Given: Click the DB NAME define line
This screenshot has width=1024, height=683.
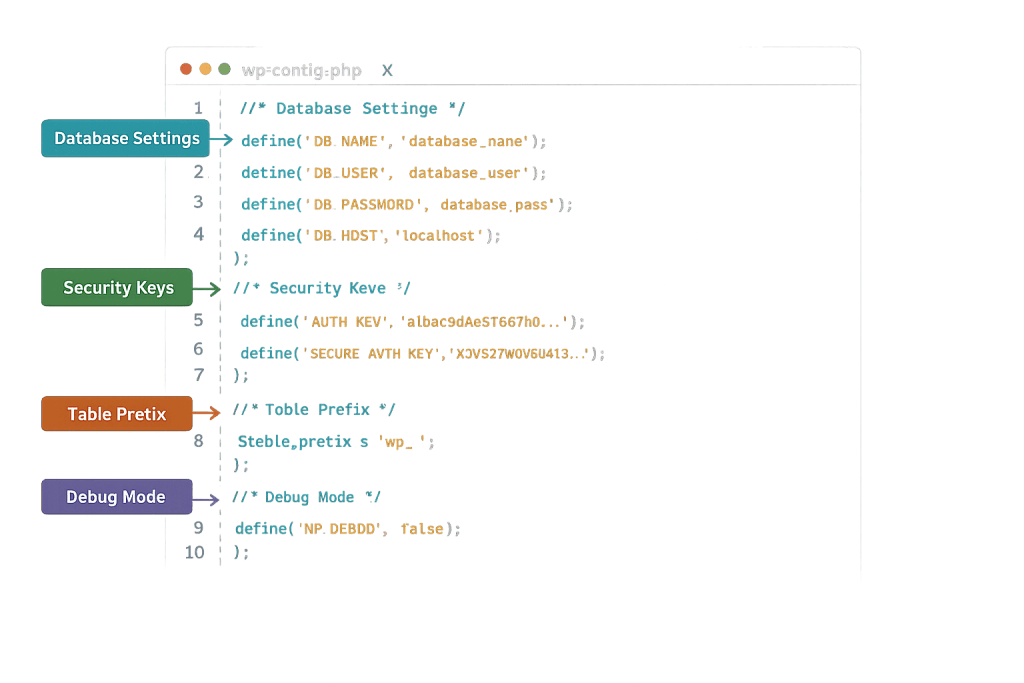Looking at the screenshot, I should click(394, 141).
